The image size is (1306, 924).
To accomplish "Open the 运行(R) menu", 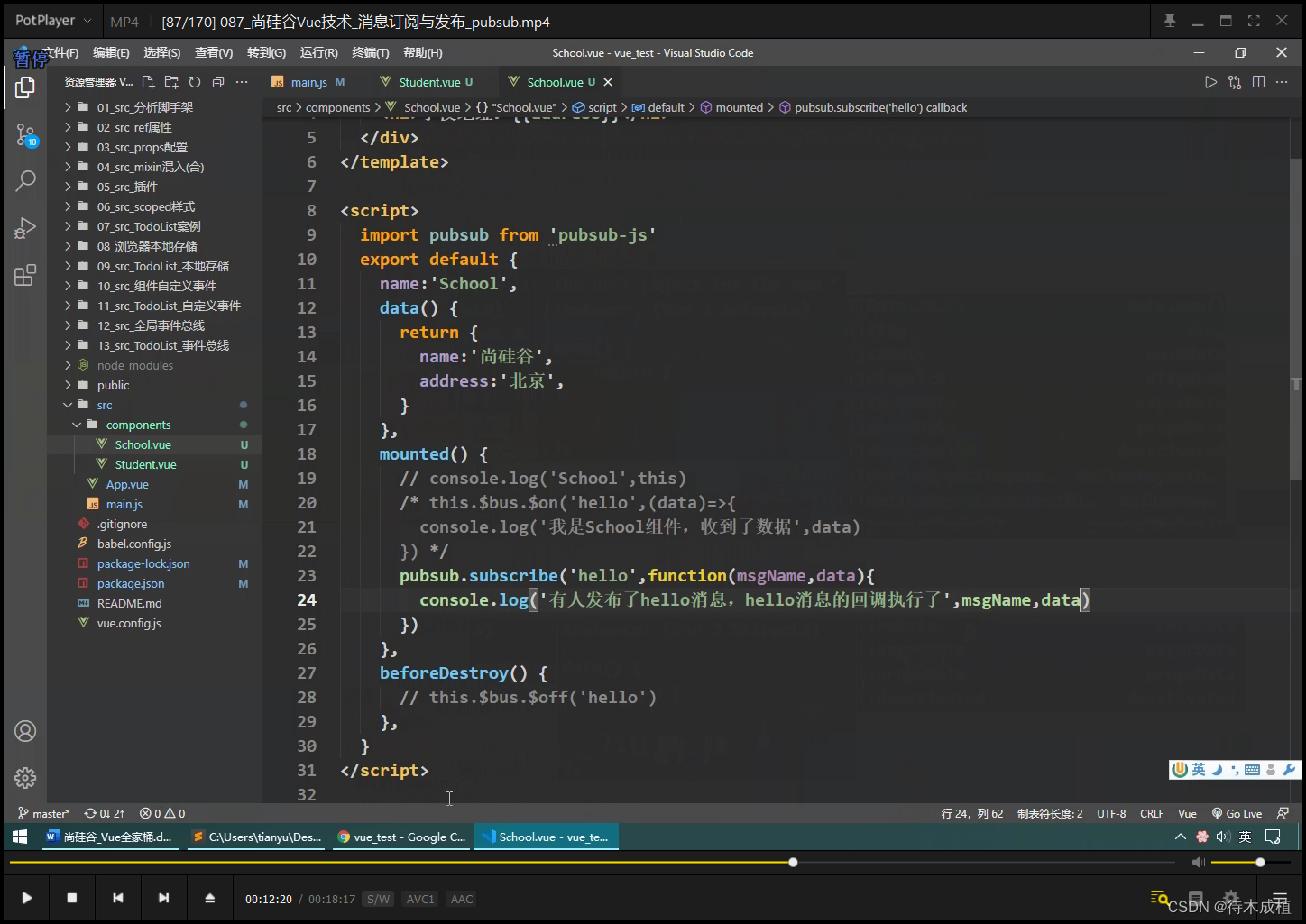I will click(319, 53).
